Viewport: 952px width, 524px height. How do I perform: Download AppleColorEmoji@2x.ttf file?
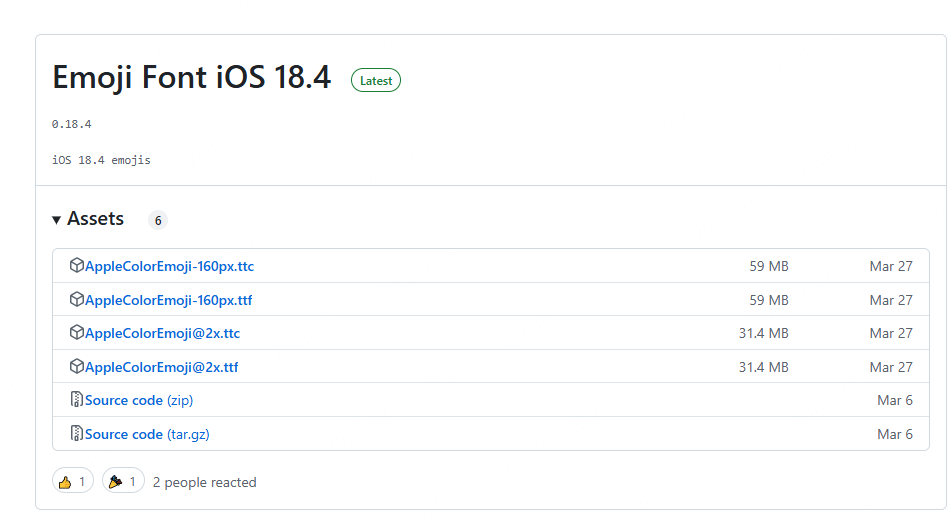click(x=162, y=367)
